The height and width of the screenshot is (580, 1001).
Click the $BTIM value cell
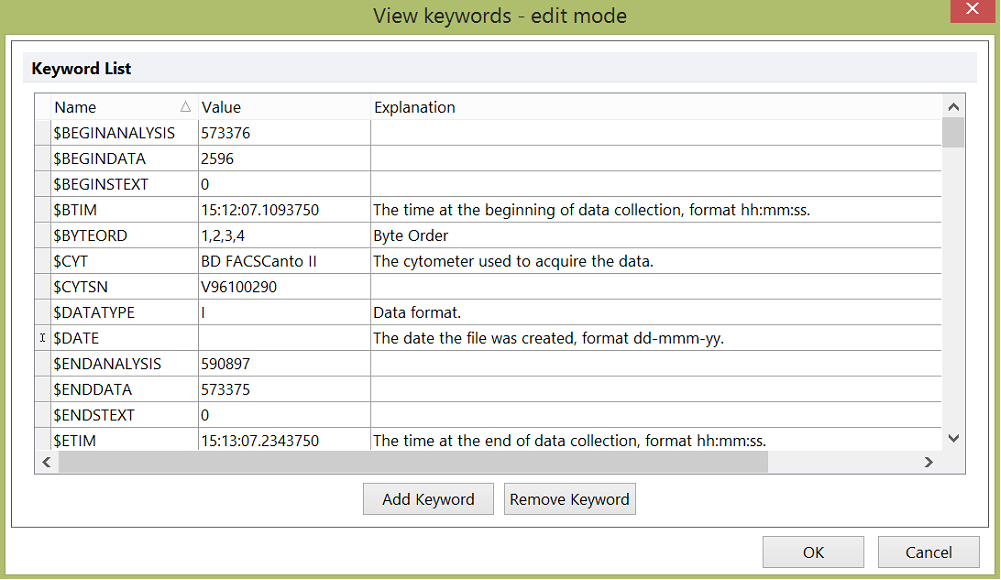(x=284, y=210)
